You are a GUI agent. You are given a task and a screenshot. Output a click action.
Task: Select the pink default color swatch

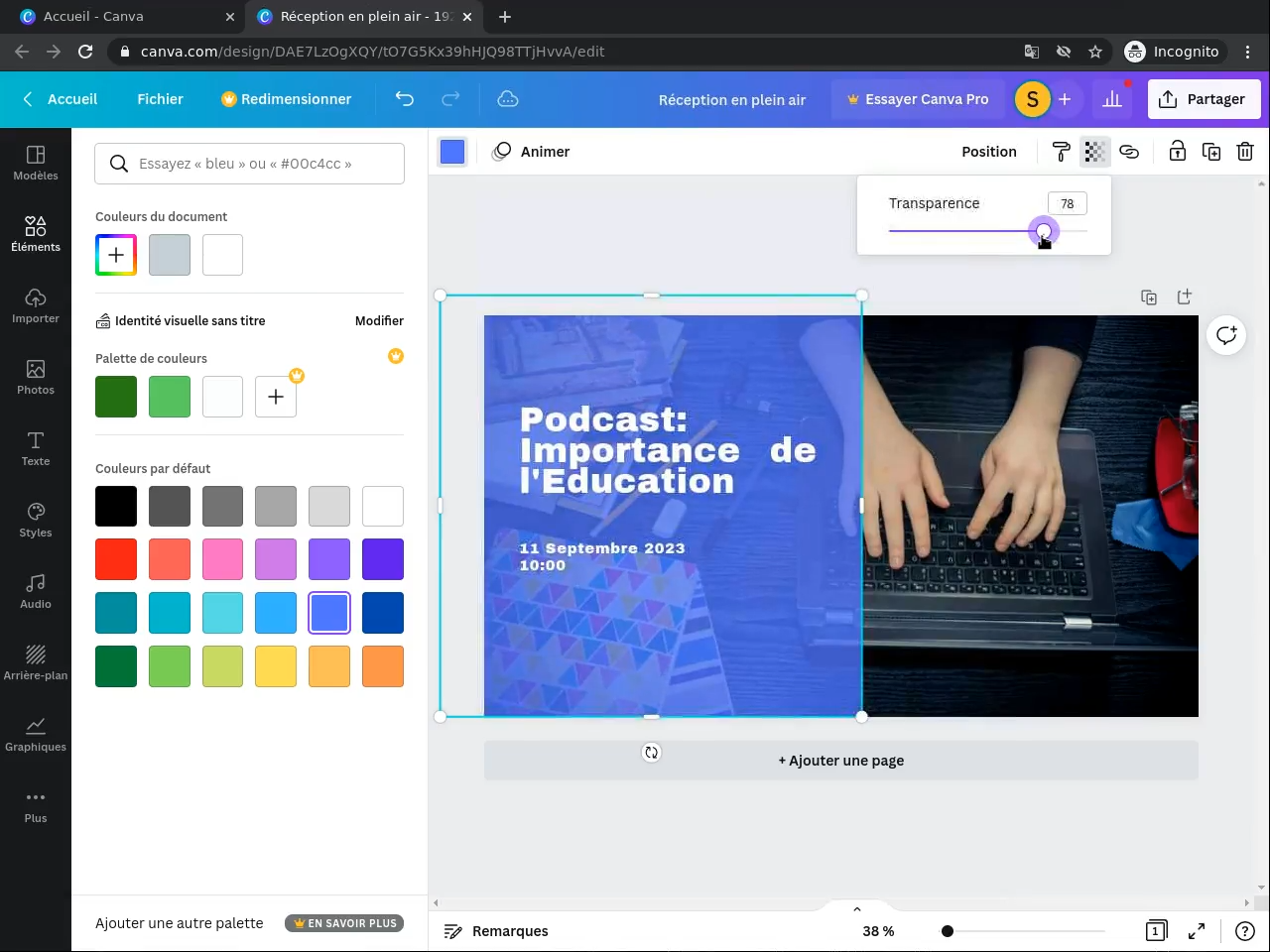[222, 559]
